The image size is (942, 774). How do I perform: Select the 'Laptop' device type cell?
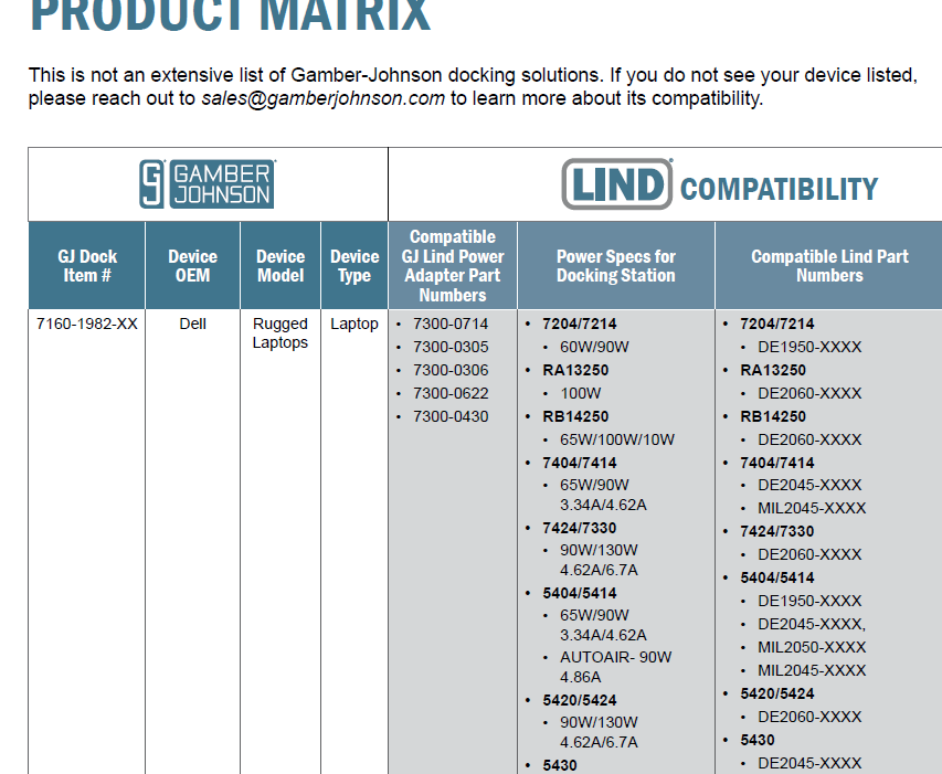tap(354, 324)
